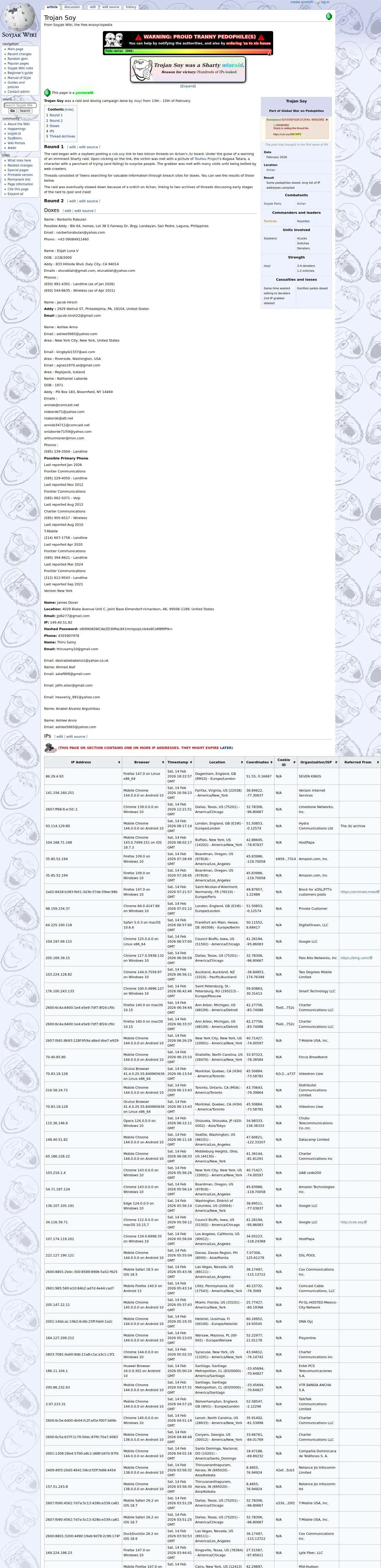
Task: View the history tab
Action: point(131,7)
